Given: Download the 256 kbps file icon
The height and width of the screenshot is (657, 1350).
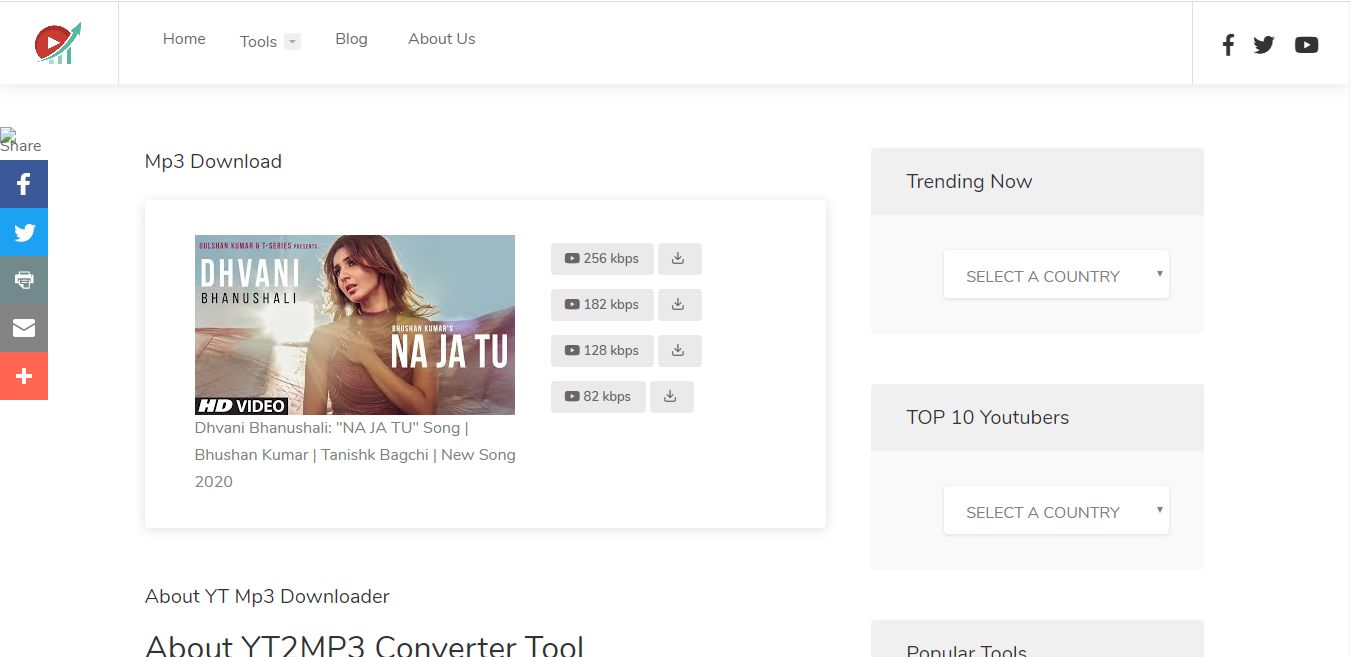Looking at the screenshot, I should tap(678, 258).
